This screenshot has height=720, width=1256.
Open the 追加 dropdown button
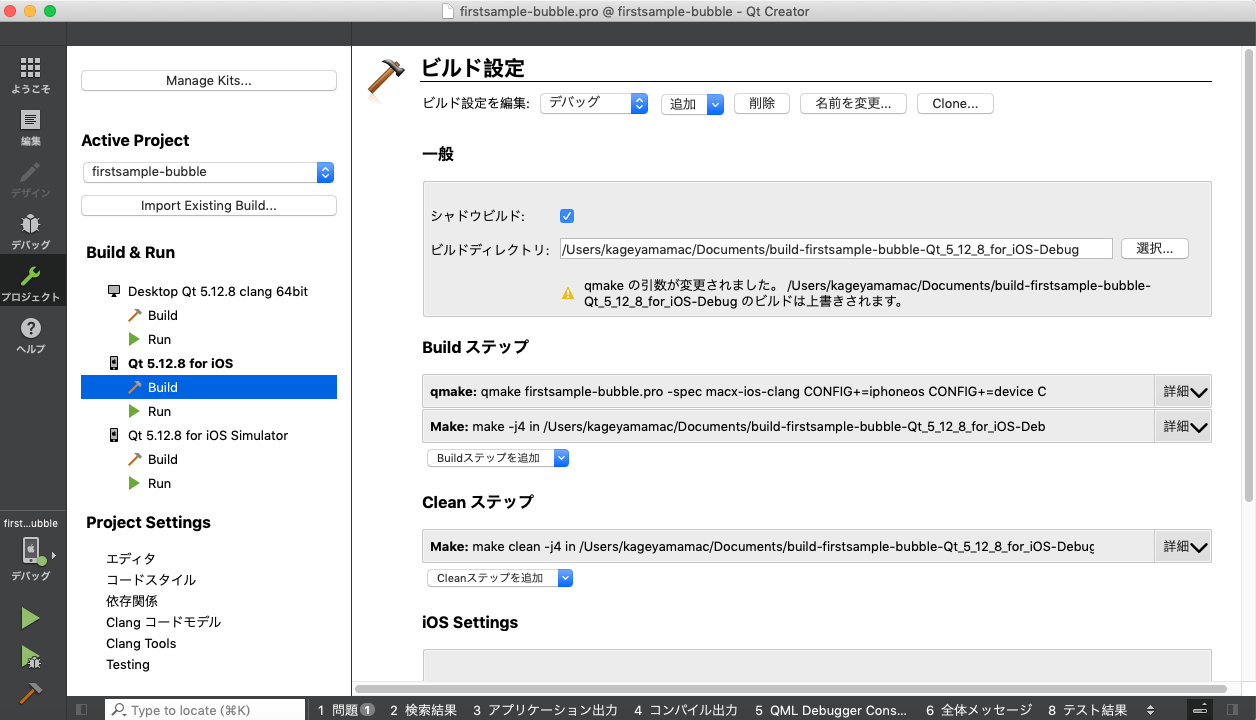pyautogui.click(x=692, y=104)
